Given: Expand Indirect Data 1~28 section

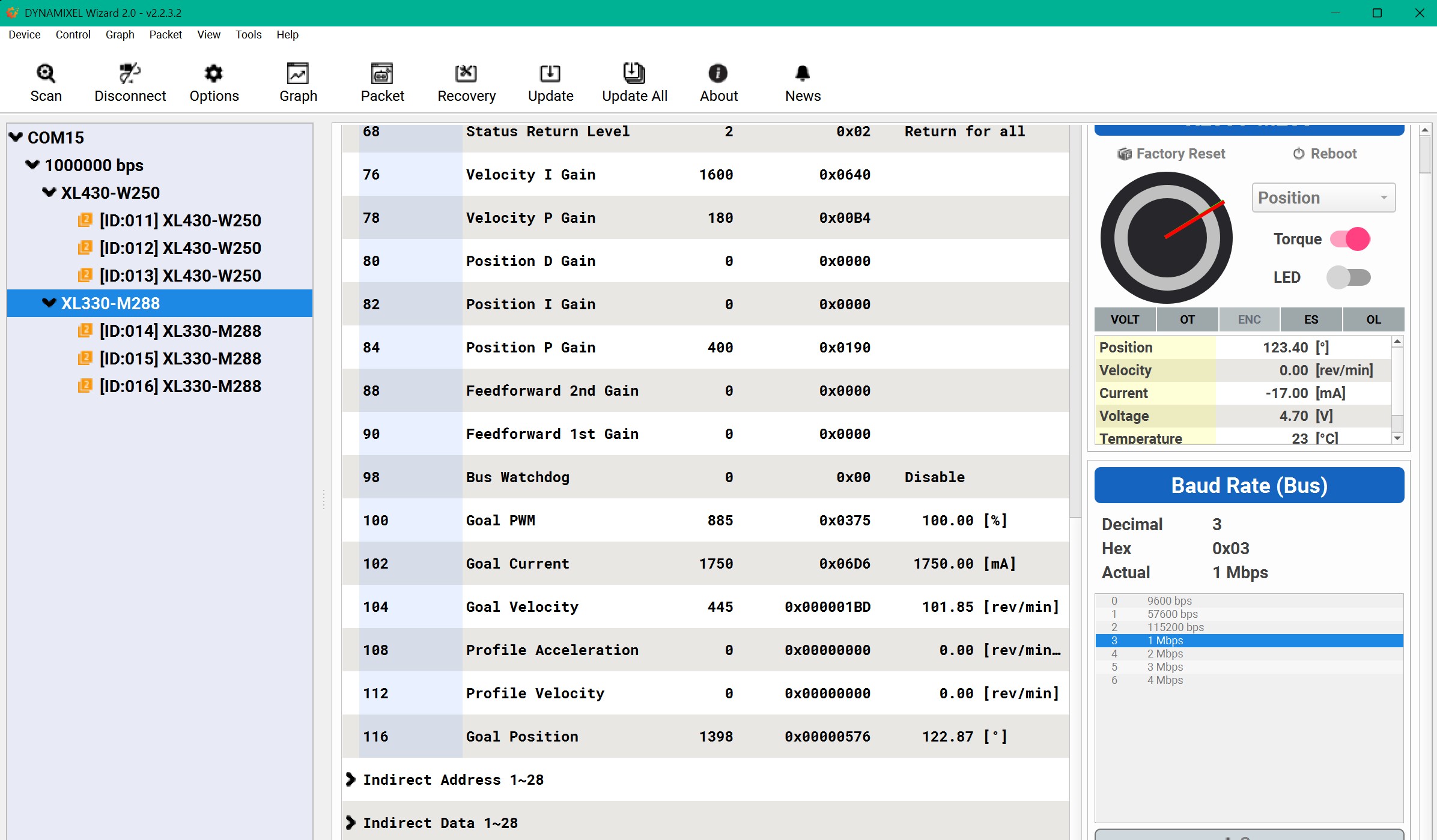Looking at the screenshot, I should point(351,823).
